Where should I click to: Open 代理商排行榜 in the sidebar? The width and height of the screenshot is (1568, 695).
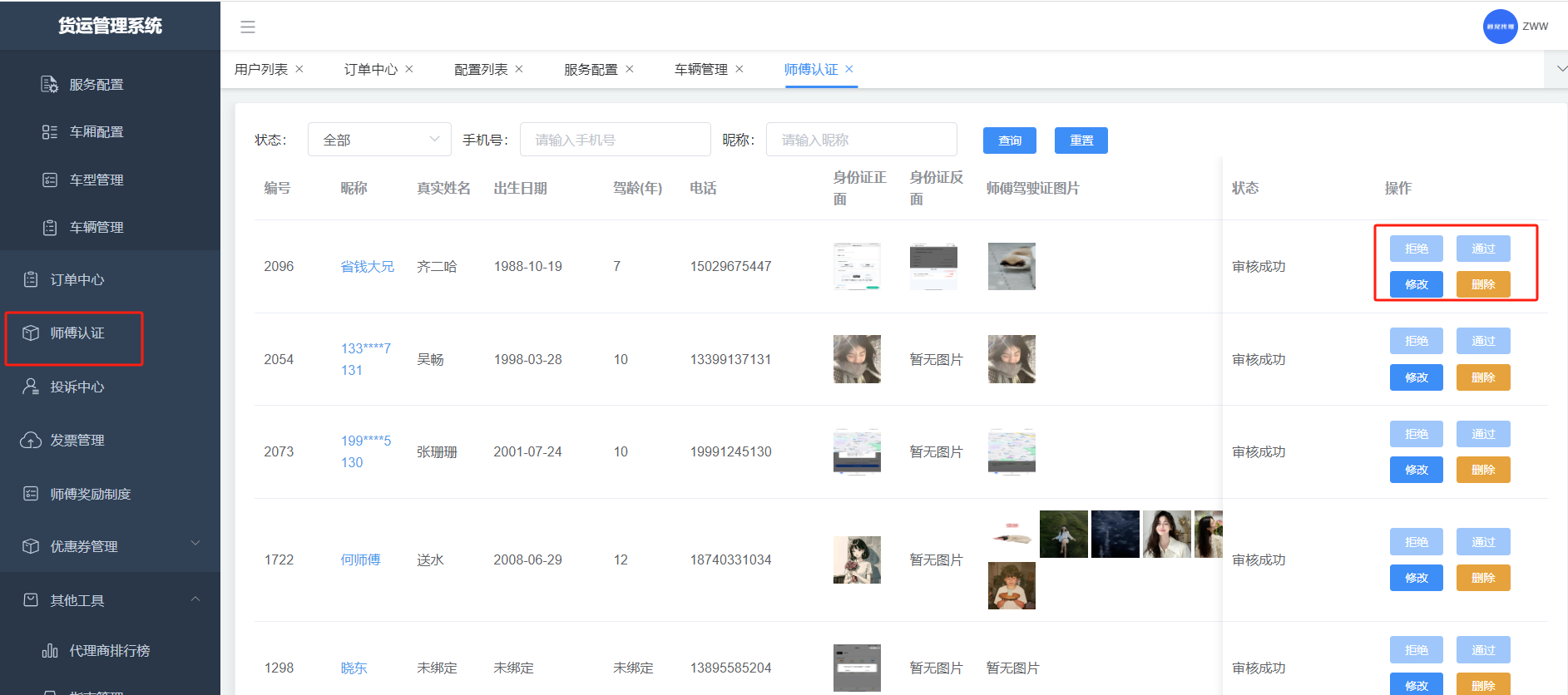(109, 651)
